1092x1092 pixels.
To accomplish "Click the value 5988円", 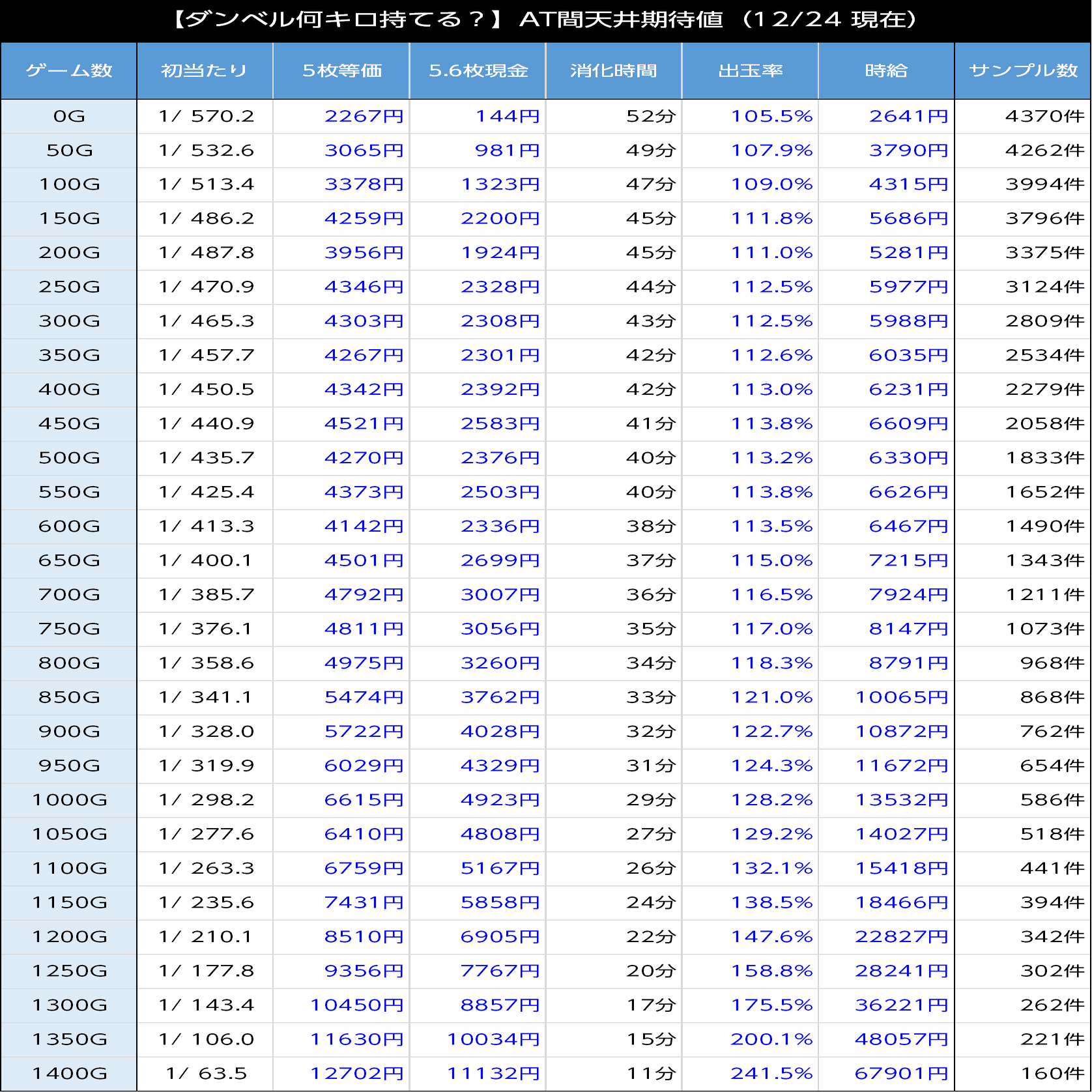I will 908,321.
